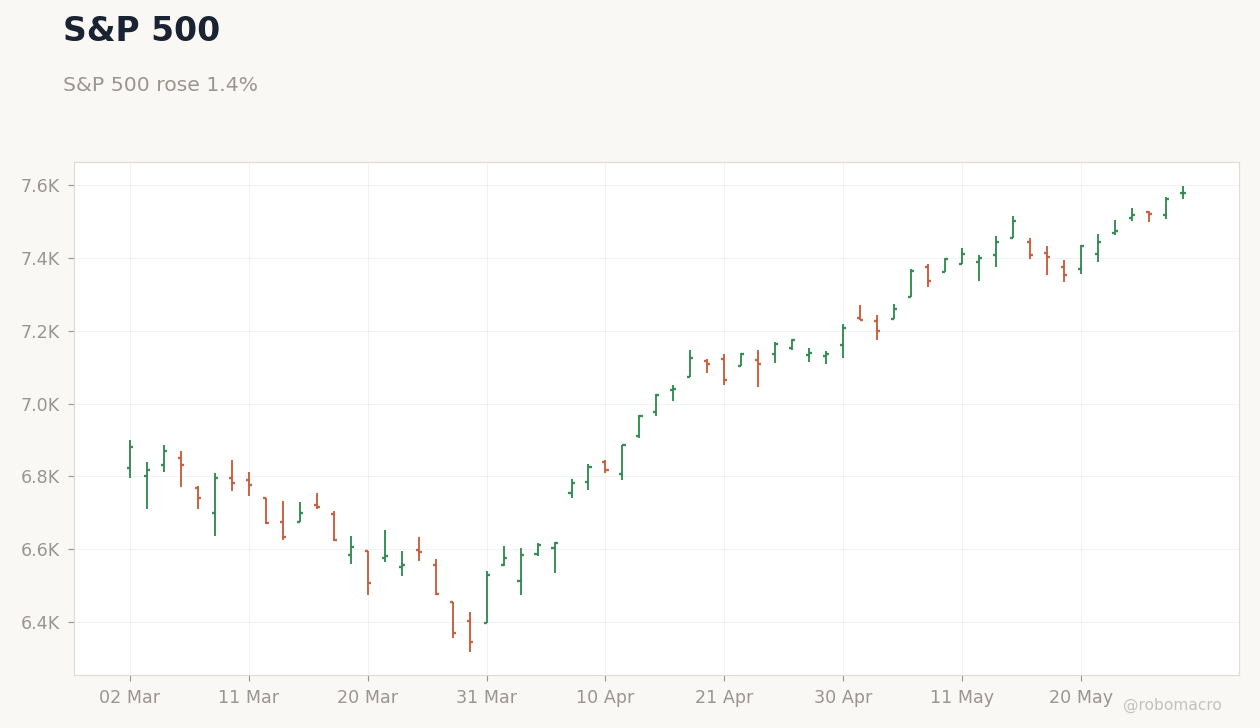Image resolution: width=1260 pixels, height=728 pixels.
Task: Click the 21 Apr x-axis label
Action: pos(724,698)
